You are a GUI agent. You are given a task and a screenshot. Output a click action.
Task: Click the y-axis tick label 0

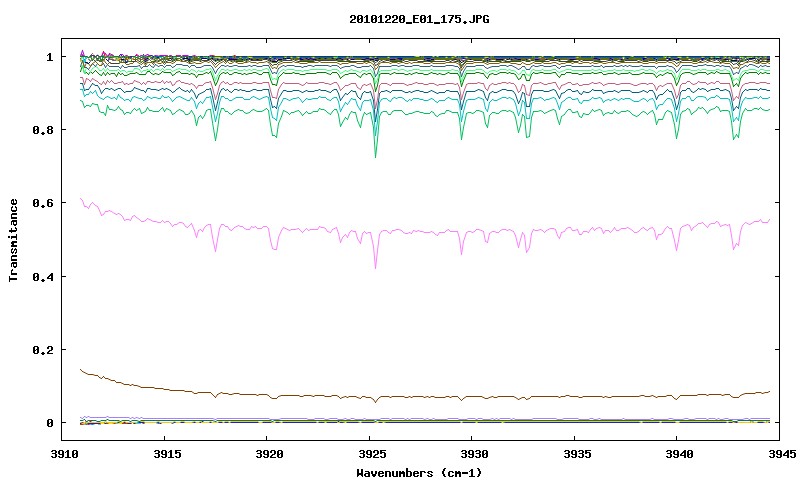coord(49,423)
